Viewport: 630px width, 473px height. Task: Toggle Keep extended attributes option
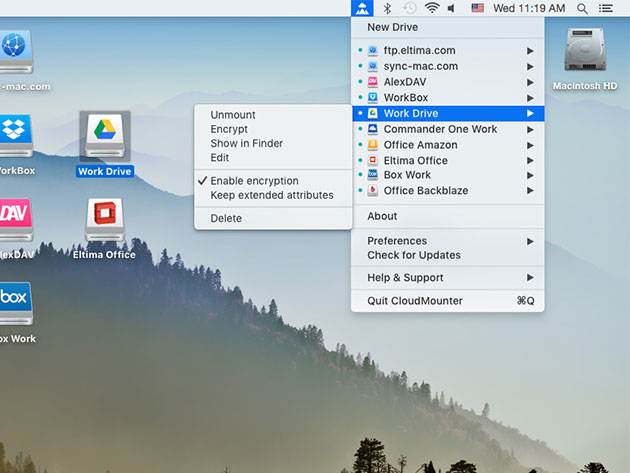273,195
